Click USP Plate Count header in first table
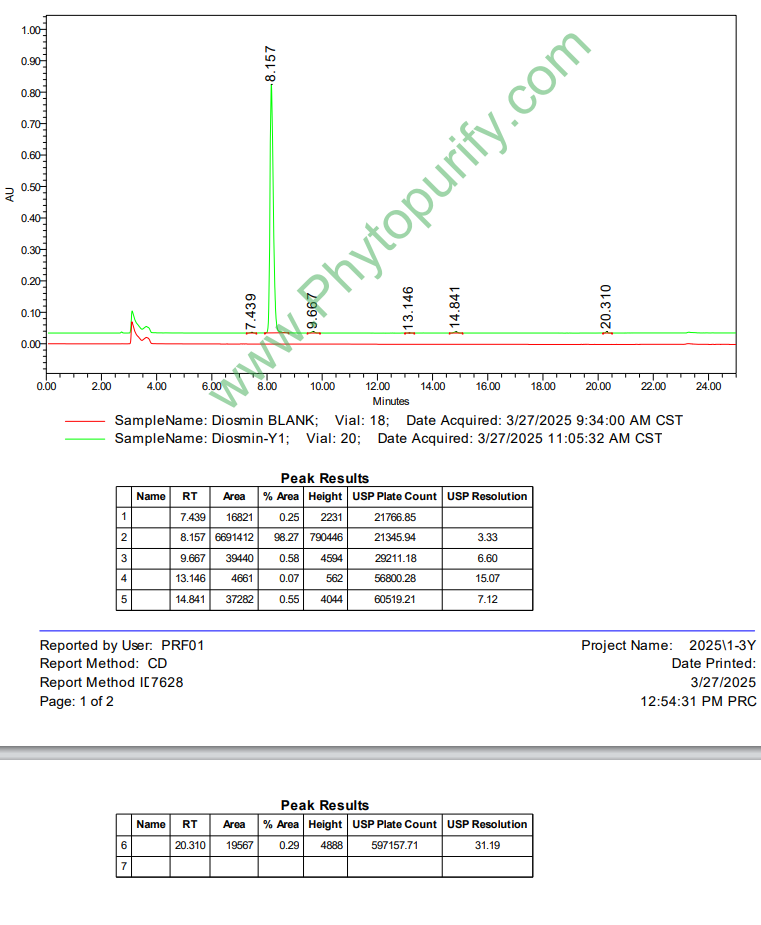Image resolution: width=761 pixels, height=925 pixels. pyautogui.click(x=394, y=496)
